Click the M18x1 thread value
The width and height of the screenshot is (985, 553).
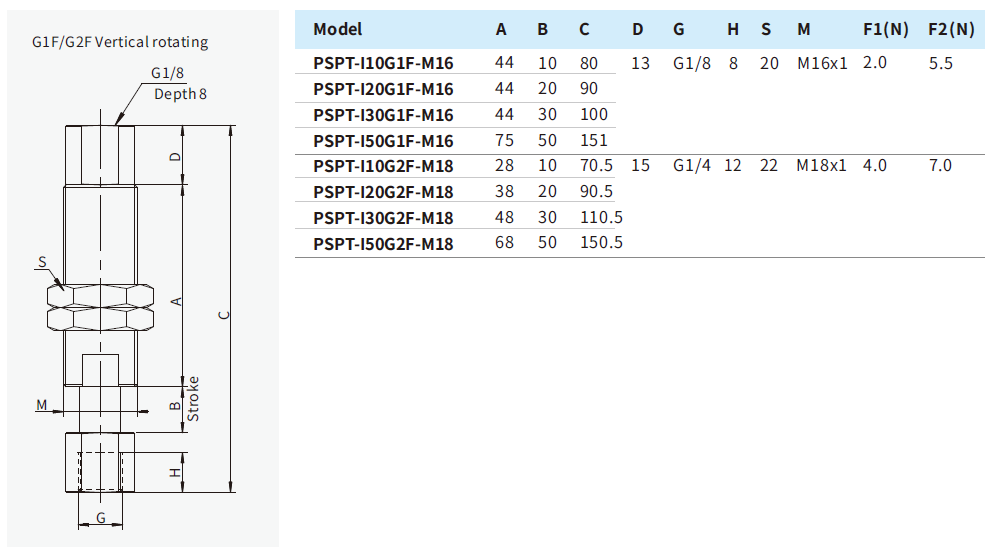[x=822, y=166]
